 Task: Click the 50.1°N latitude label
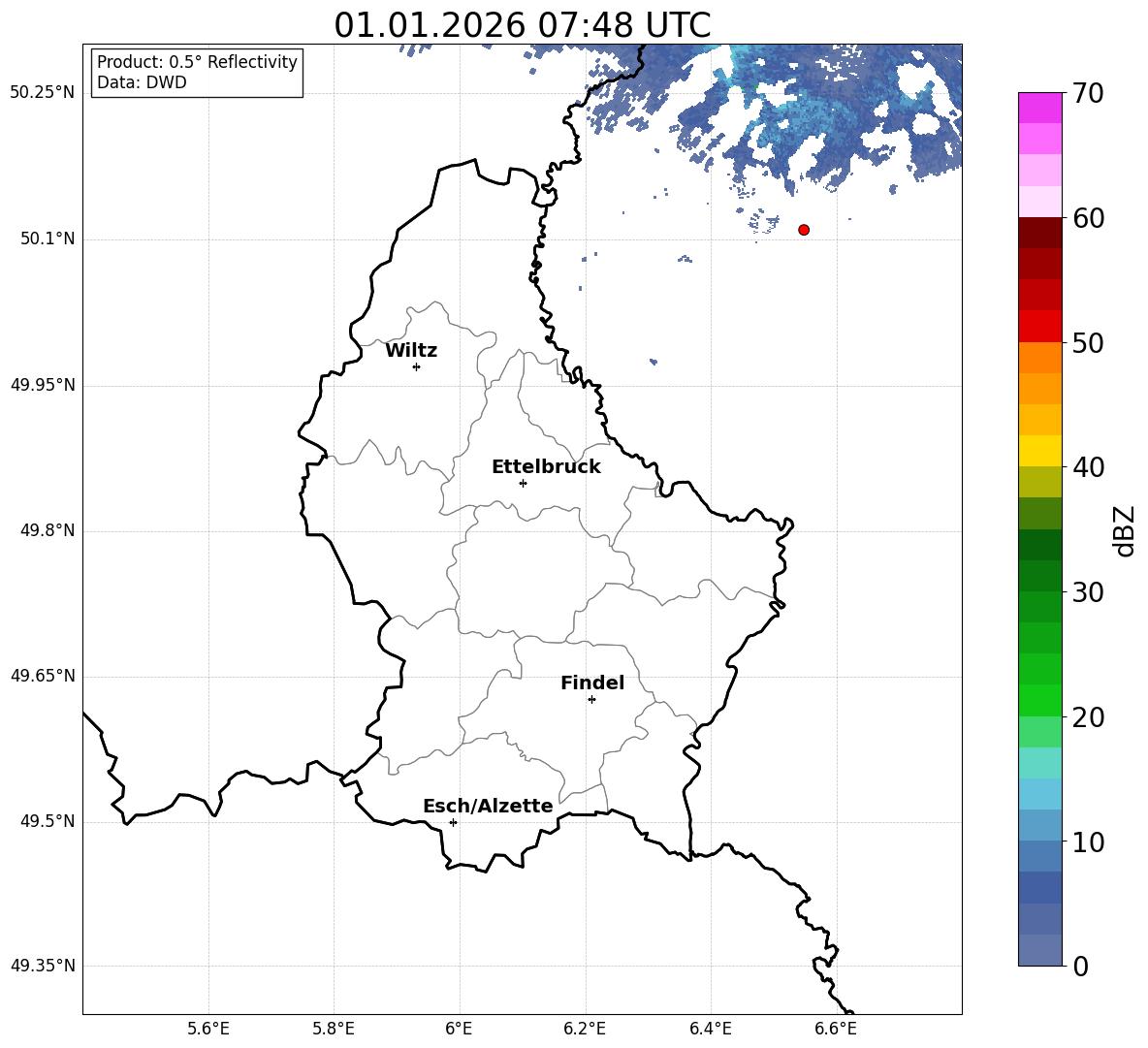(x=48, y=238)
